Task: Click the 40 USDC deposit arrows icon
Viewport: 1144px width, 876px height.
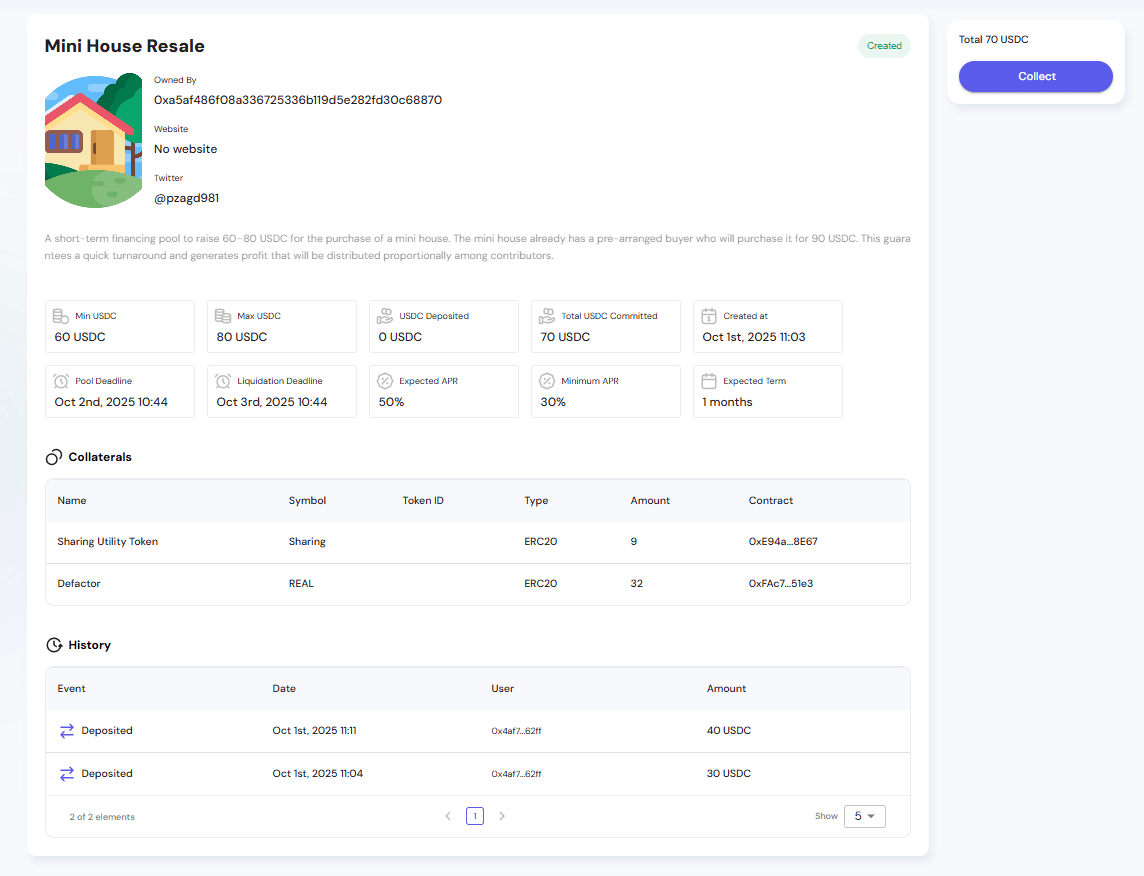Action: click(x=67, y=731)
